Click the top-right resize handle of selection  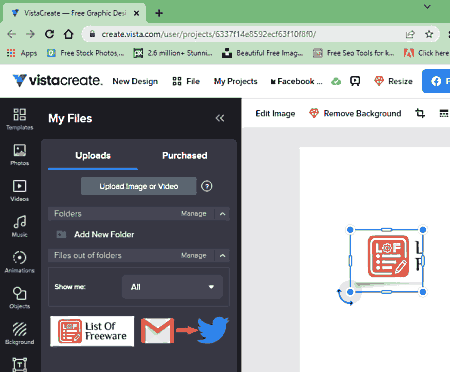[423, 230]
